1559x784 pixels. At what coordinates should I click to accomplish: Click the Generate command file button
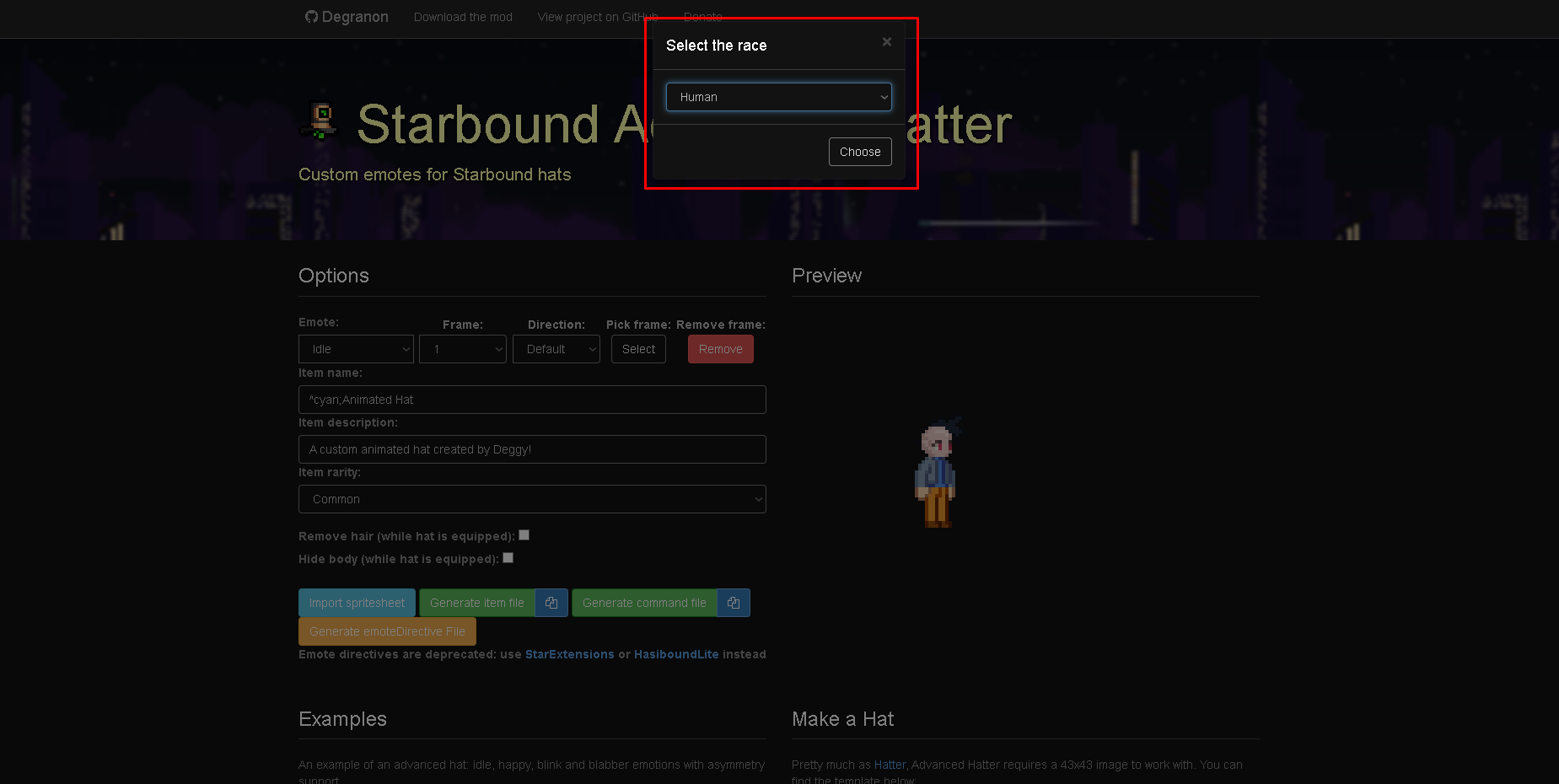(644, 603)
